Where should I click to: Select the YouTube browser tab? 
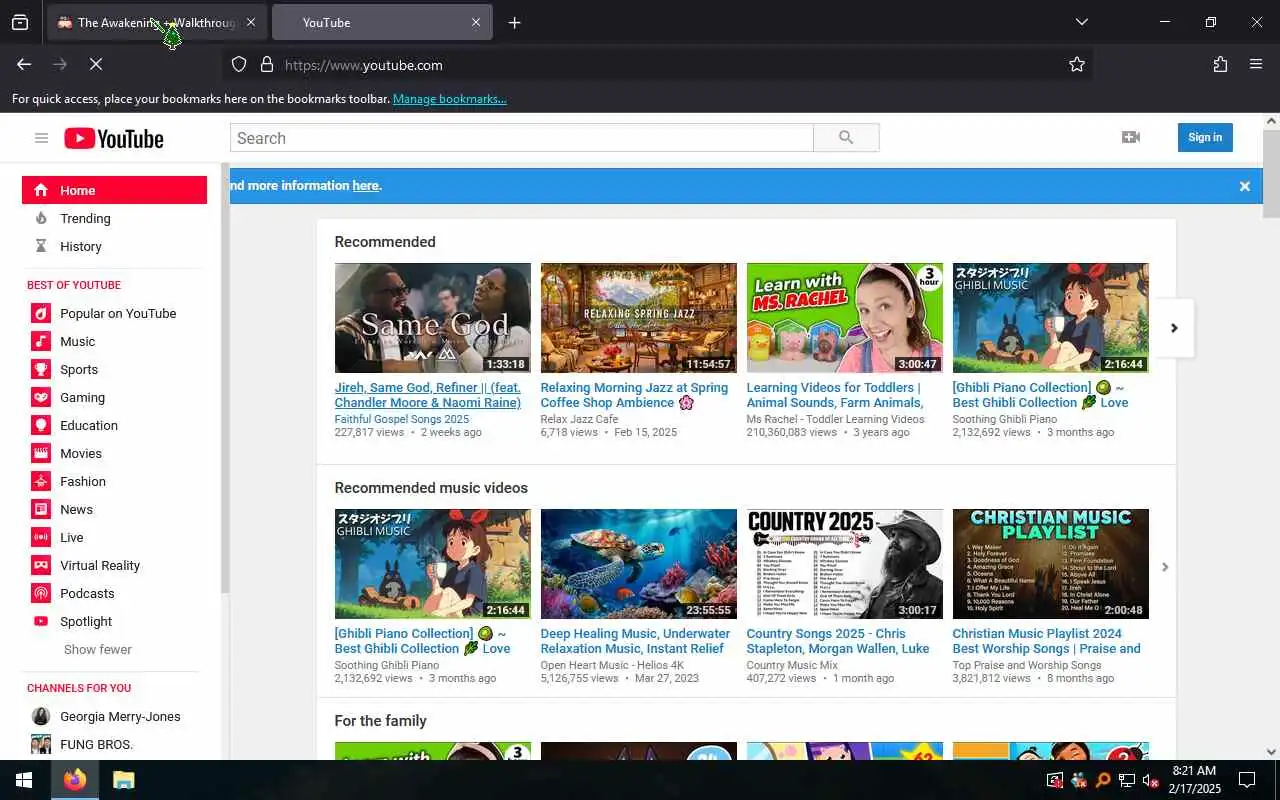click(382, 22)
